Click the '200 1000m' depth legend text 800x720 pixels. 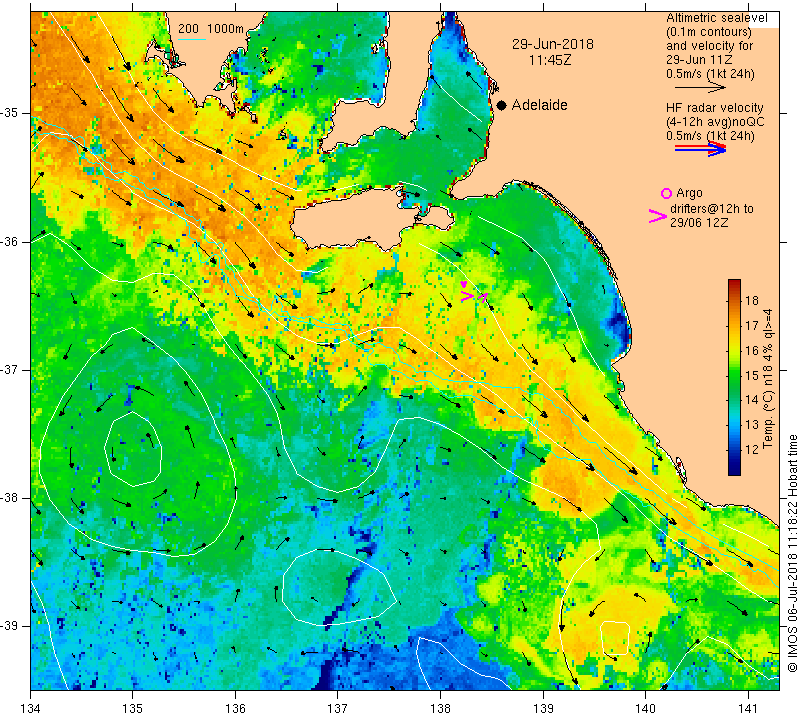click(211, 29)
